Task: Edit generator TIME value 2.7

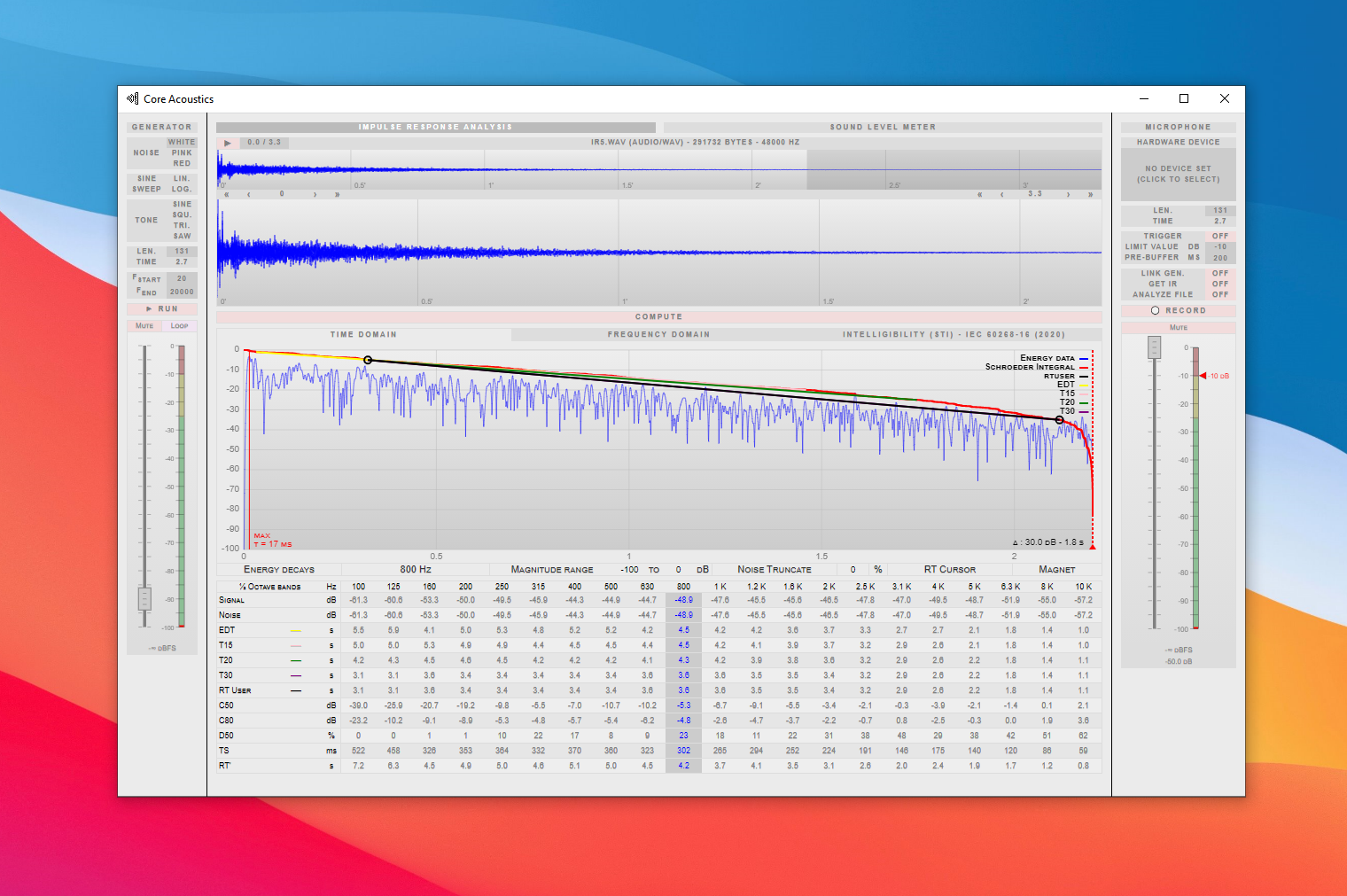Action: (182, 262)
